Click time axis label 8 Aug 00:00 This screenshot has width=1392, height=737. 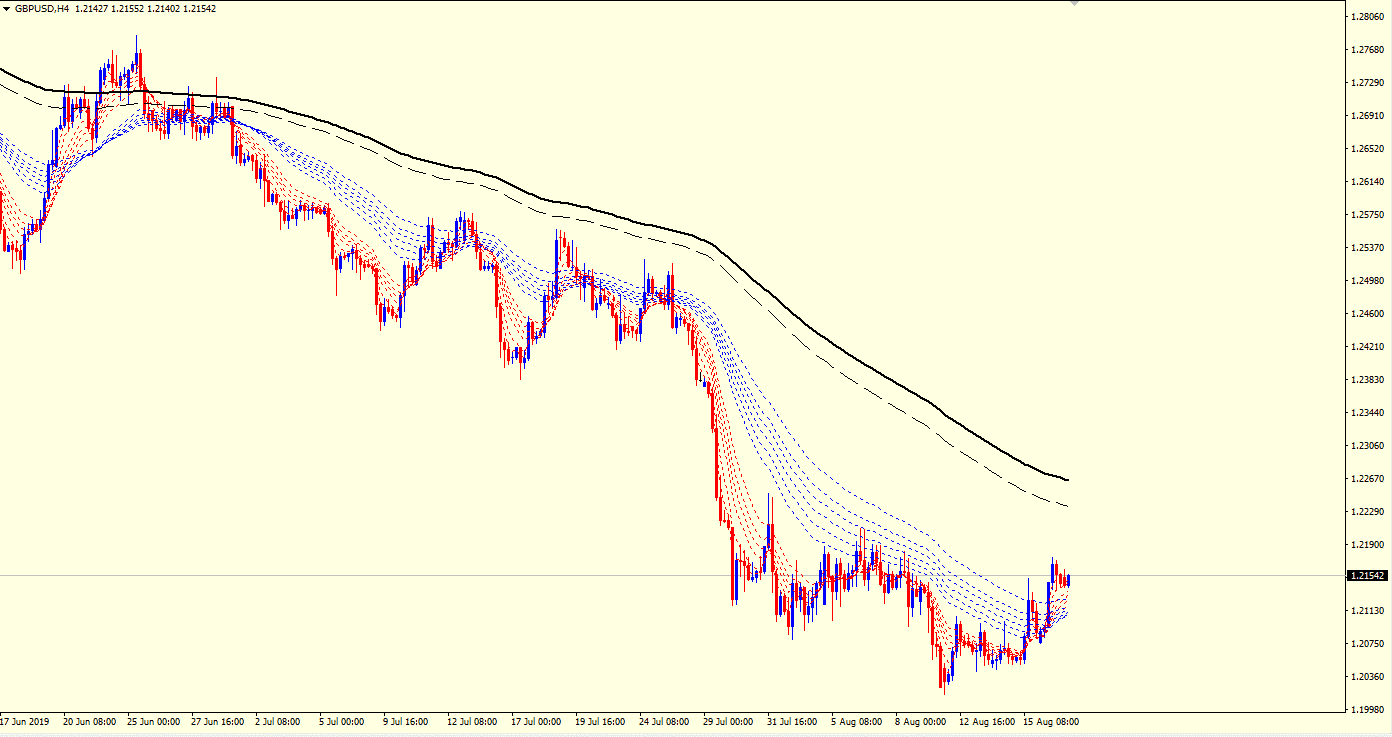[x=921, y=721]
